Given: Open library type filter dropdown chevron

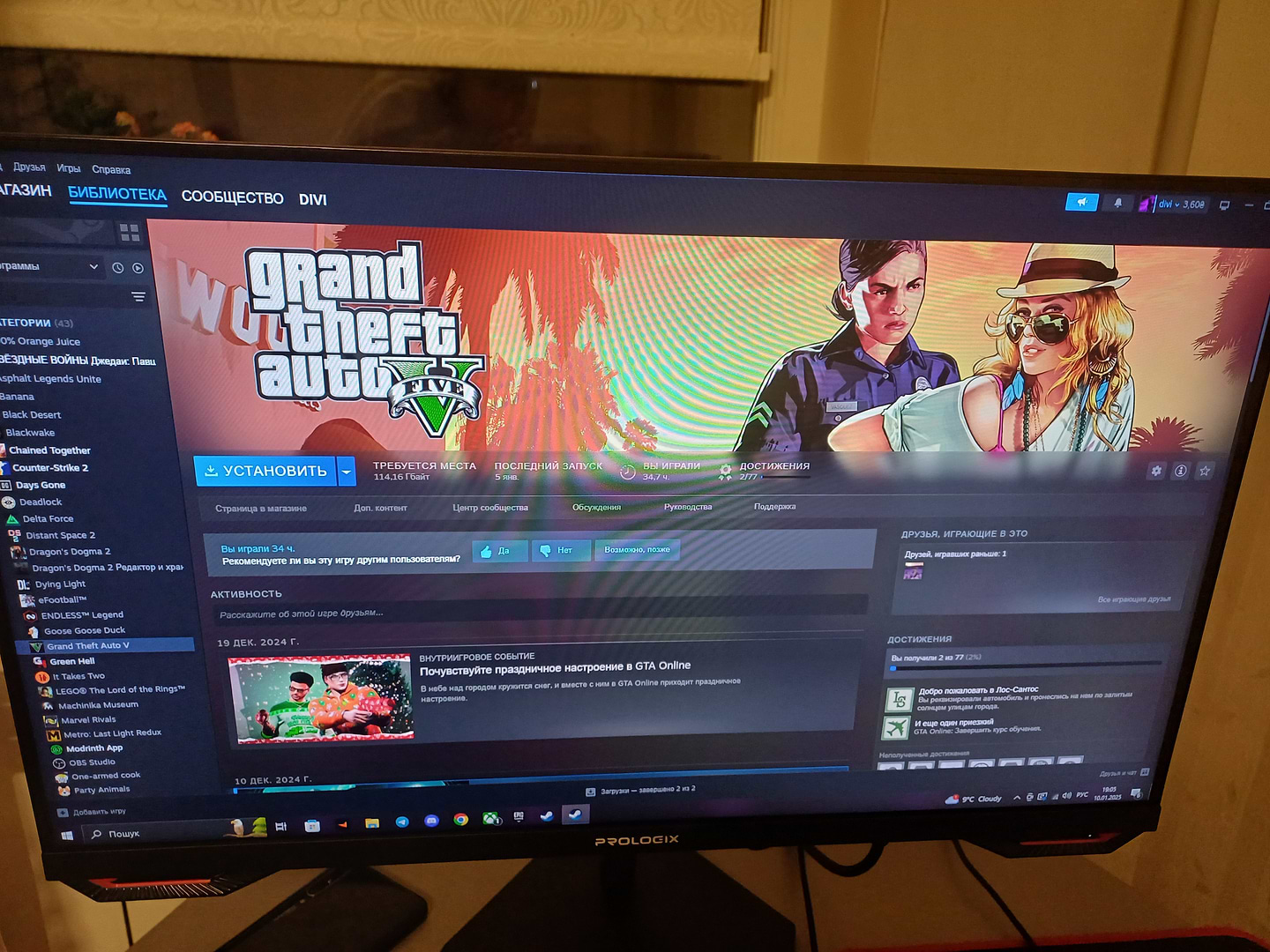Looking at the screenshot, I should 93,266.
